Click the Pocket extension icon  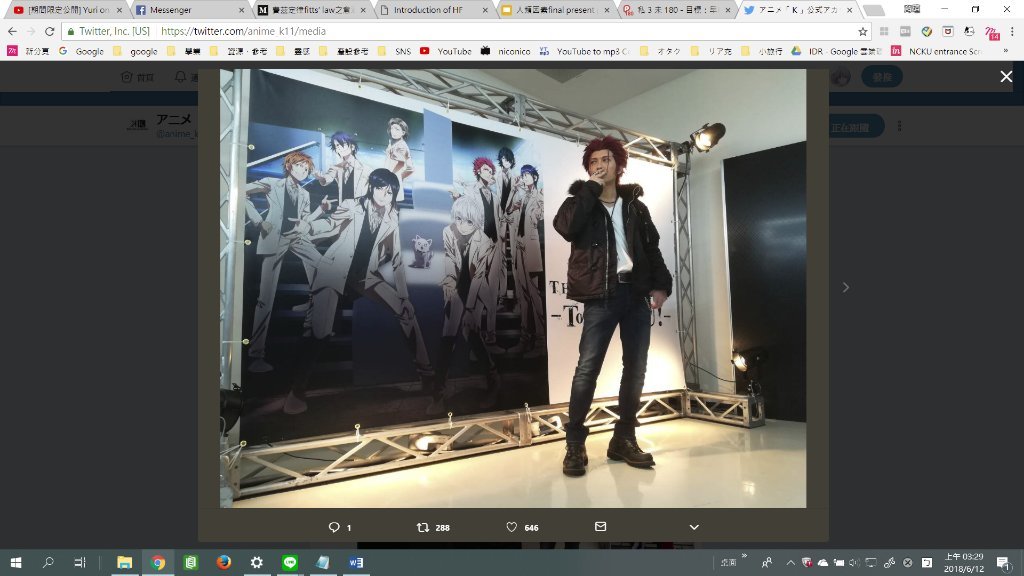[948, 31]
